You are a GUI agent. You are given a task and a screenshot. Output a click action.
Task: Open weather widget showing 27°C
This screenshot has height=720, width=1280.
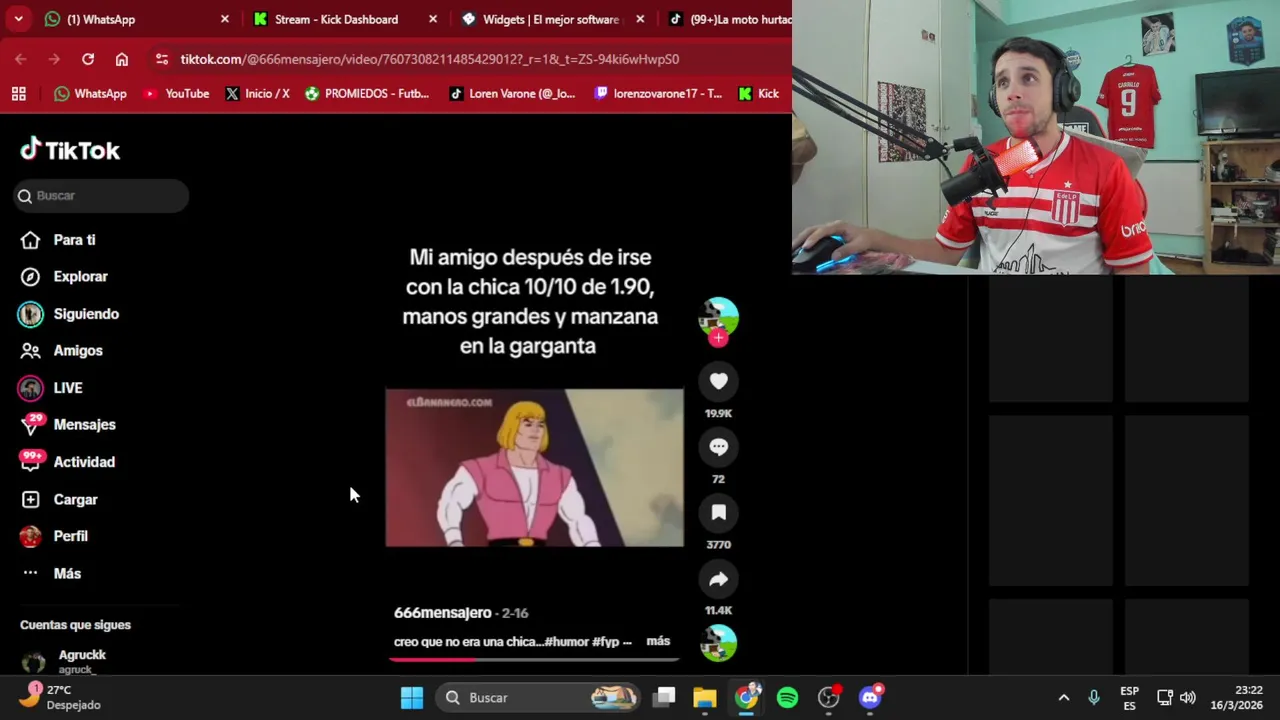(62, 697)
